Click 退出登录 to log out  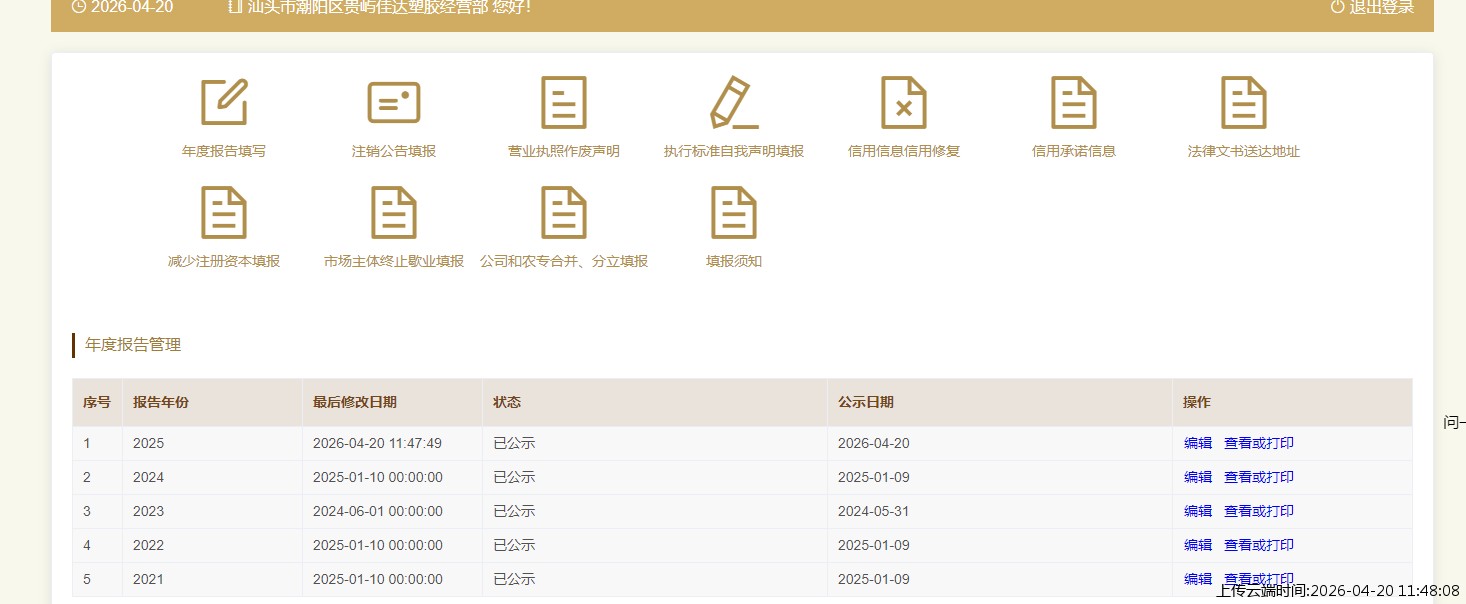click(1372, 7)
